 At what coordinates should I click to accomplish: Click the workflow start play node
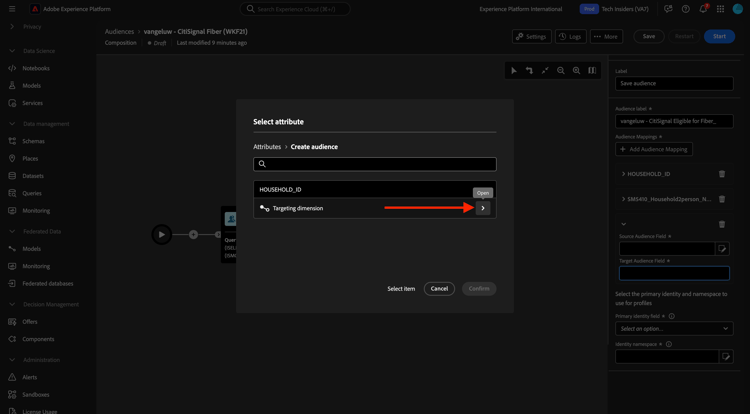pos(162,235)
